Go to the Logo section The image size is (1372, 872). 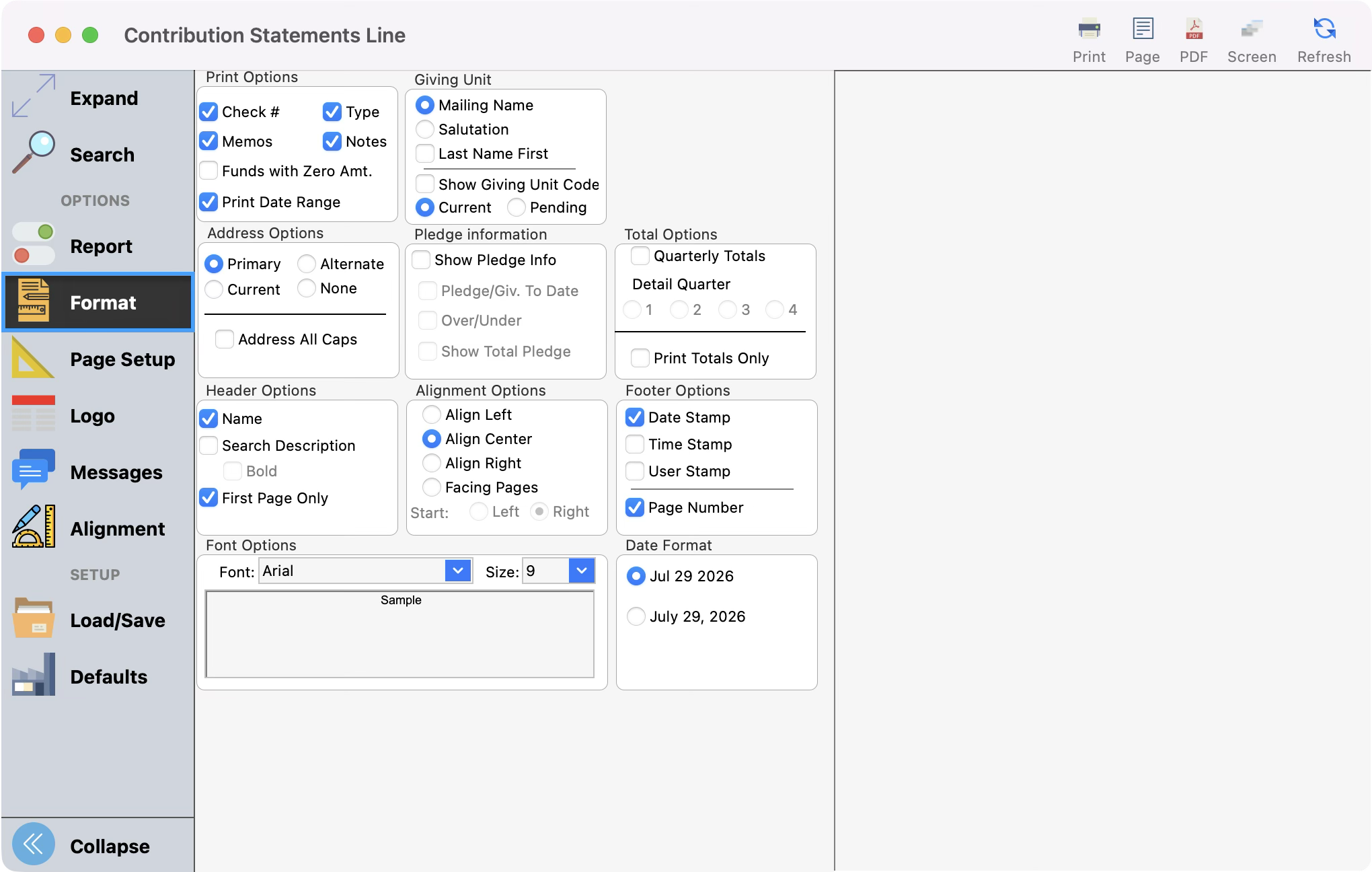pos(98,415)
